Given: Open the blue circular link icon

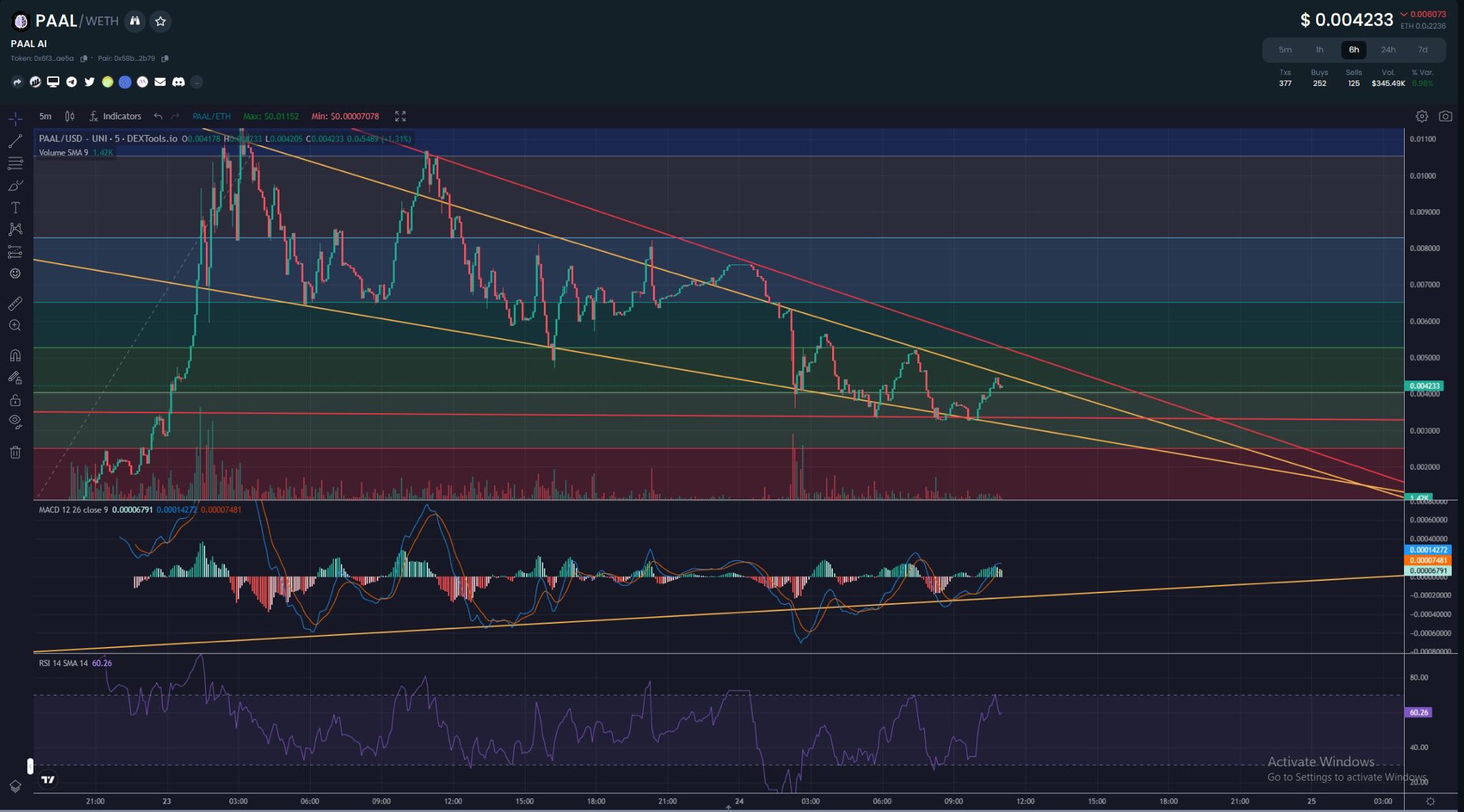Looking at the screenshot, I should 125,82.
